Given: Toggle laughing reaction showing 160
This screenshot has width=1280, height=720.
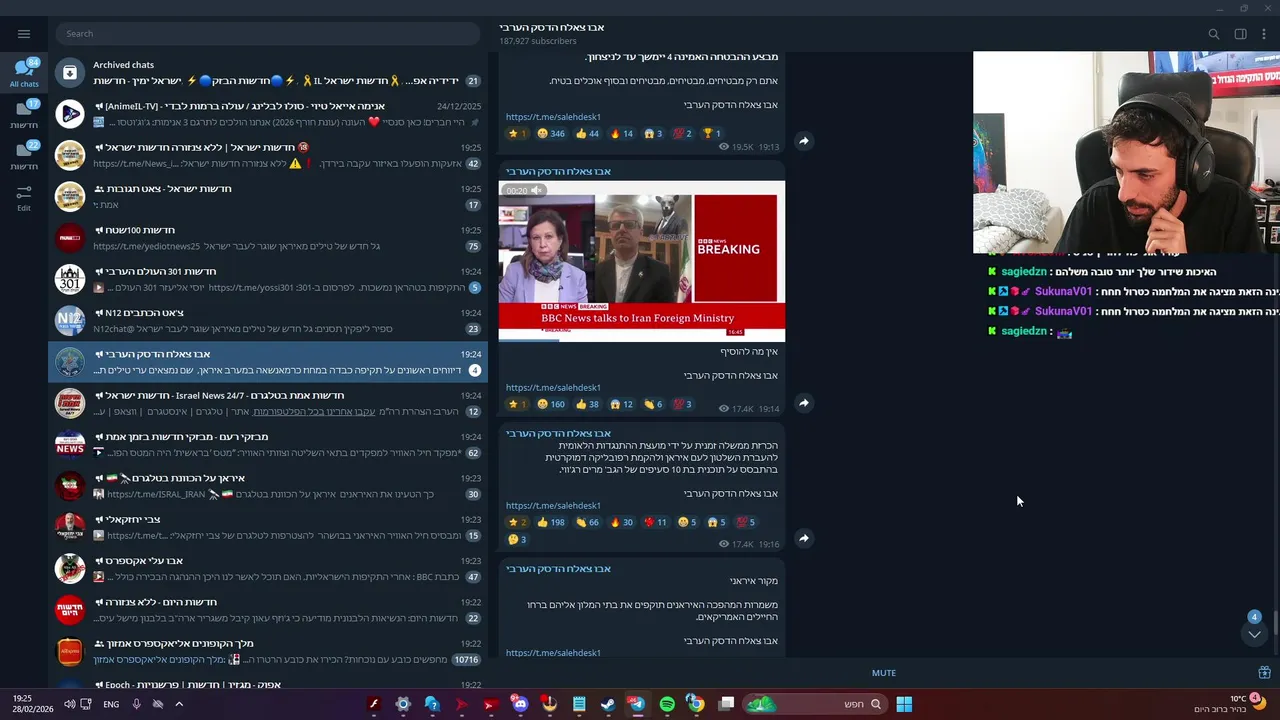Looking at the screenshot, I should (x=551, y=404).
